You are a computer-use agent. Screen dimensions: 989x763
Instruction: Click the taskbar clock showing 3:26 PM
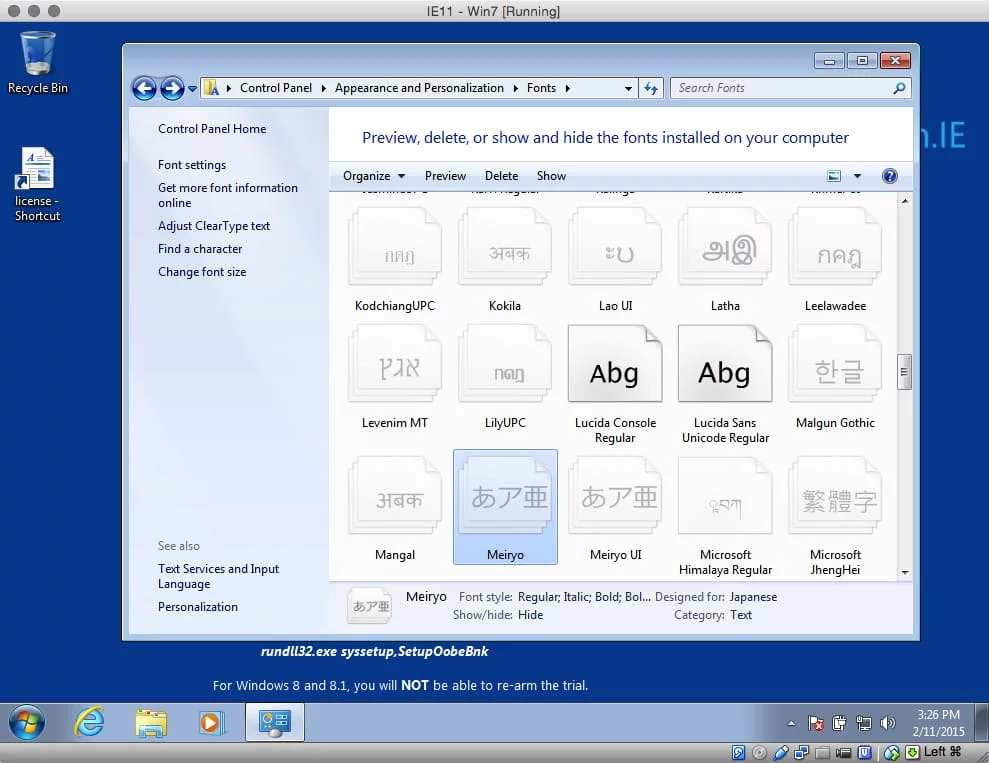[x=938, y=723]
